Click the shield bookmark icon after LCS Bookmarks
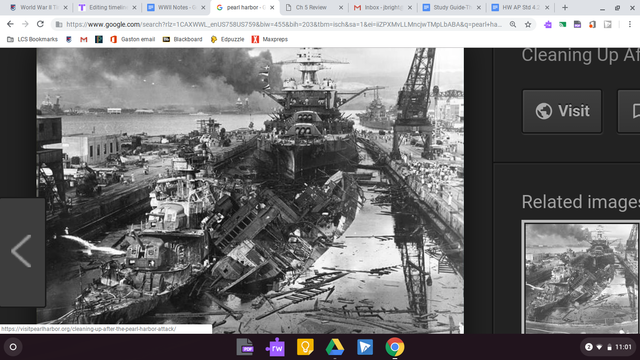This screenshot has width=640, height=360. (69, 39)
